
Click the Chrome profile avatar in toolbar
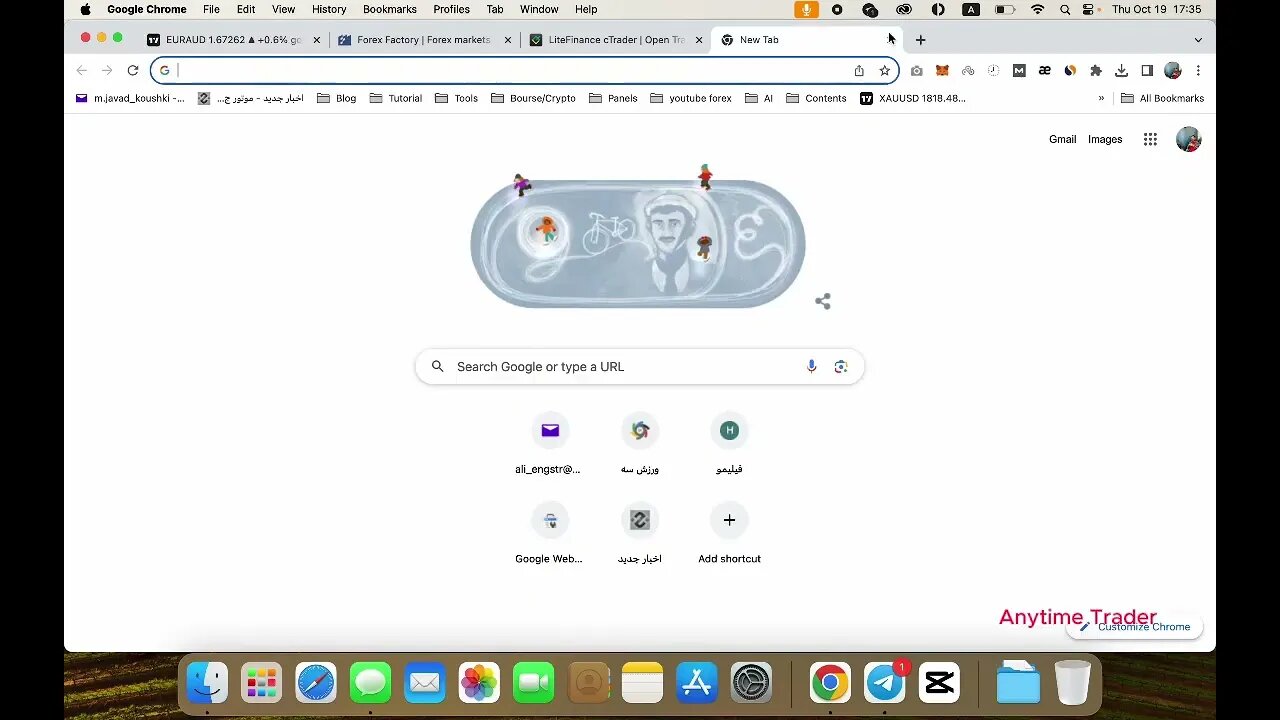1173,71
